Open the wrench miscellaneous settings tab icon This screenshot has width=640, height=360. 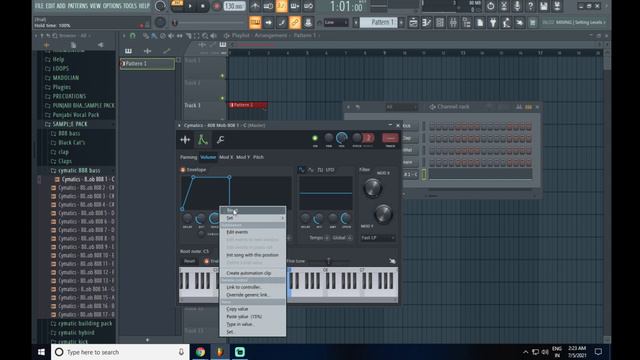point(220,140)
